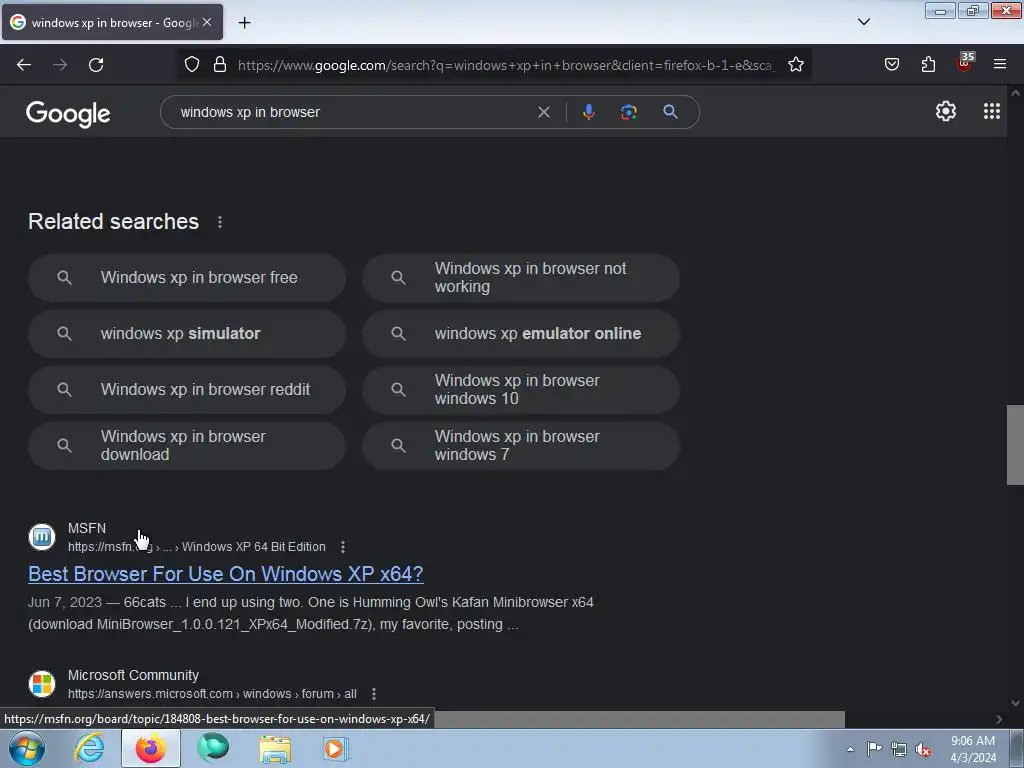The width and height of the screenshot is (1024, 768).
Task: Click the 'Jun 7, 2023' result snippet
Action: [x=311, y=613]
